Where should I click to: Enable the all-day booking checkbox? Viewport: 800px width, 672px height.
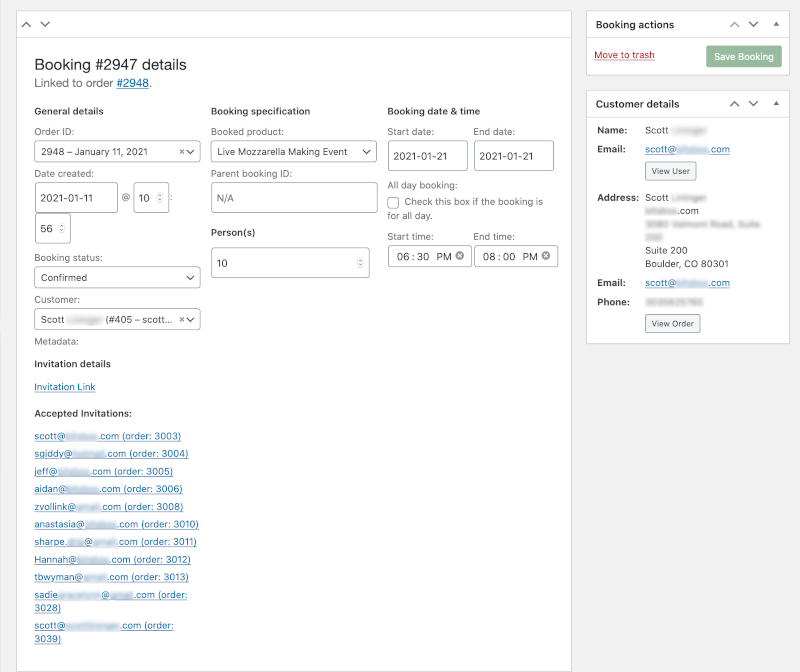point(393,203)
